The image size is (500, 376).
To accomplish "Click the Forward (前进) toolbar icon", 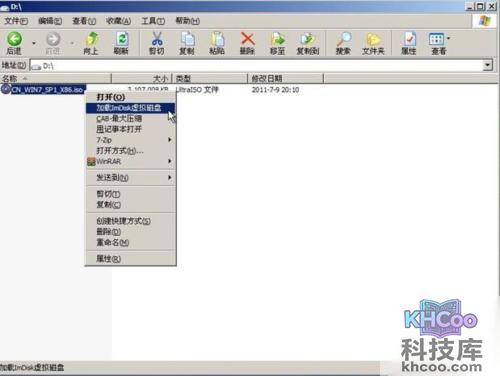I will coord(53,39).
